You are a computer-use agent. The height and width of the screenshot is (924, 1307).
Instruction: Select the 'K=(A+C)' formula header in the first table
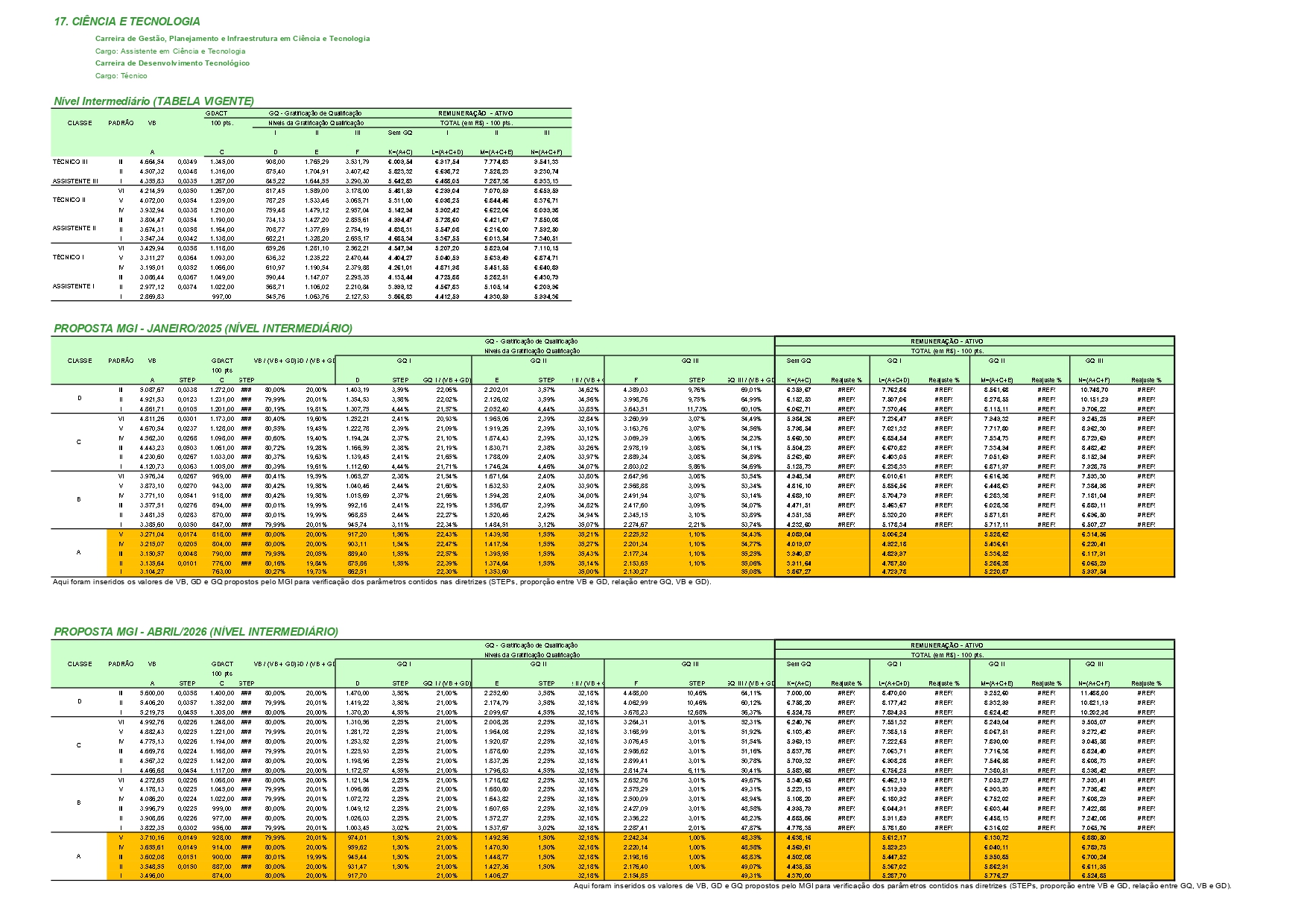click(399, 152)
